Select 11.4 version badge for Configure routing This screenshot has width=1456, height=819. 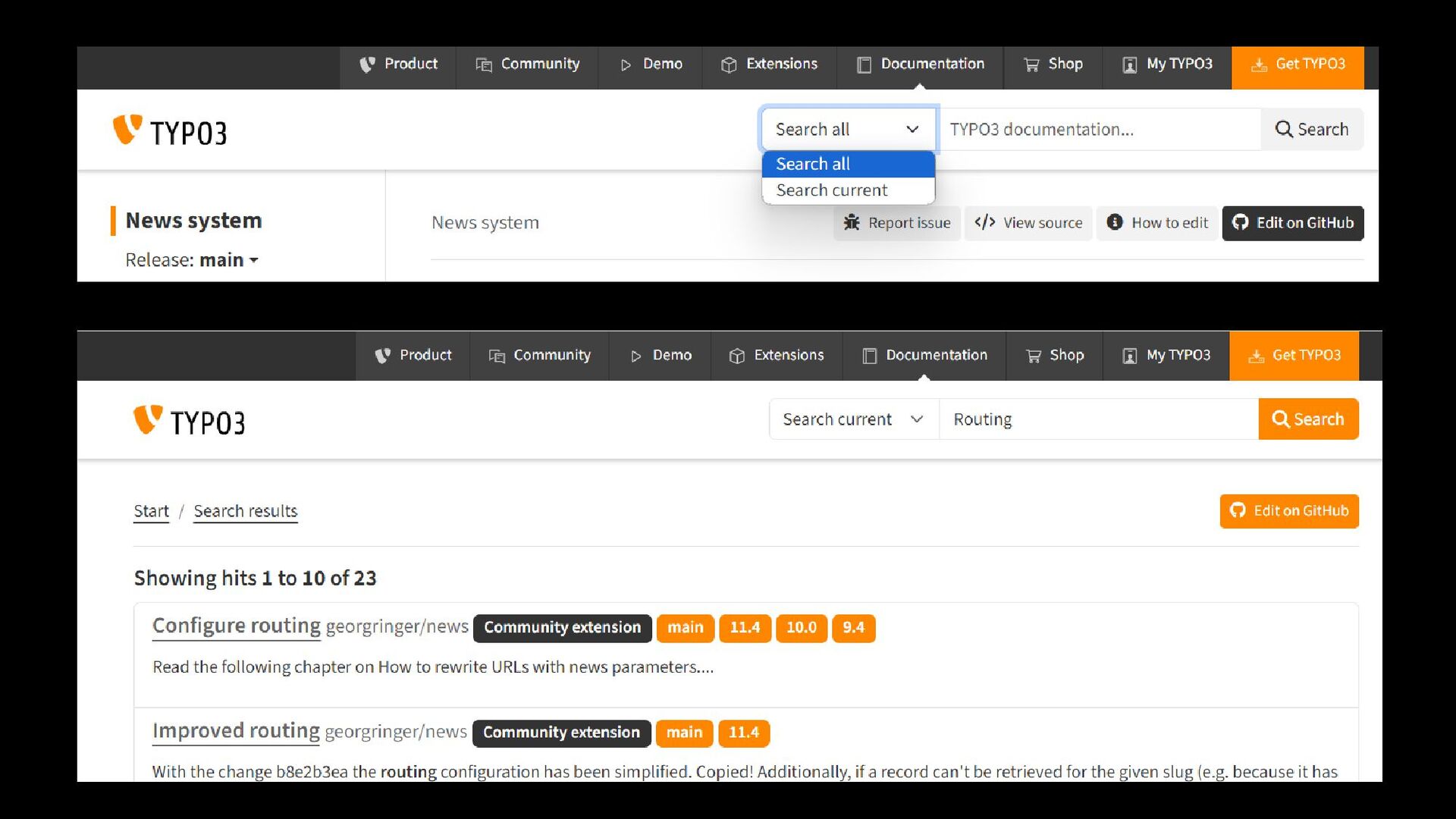coord(745,628)
